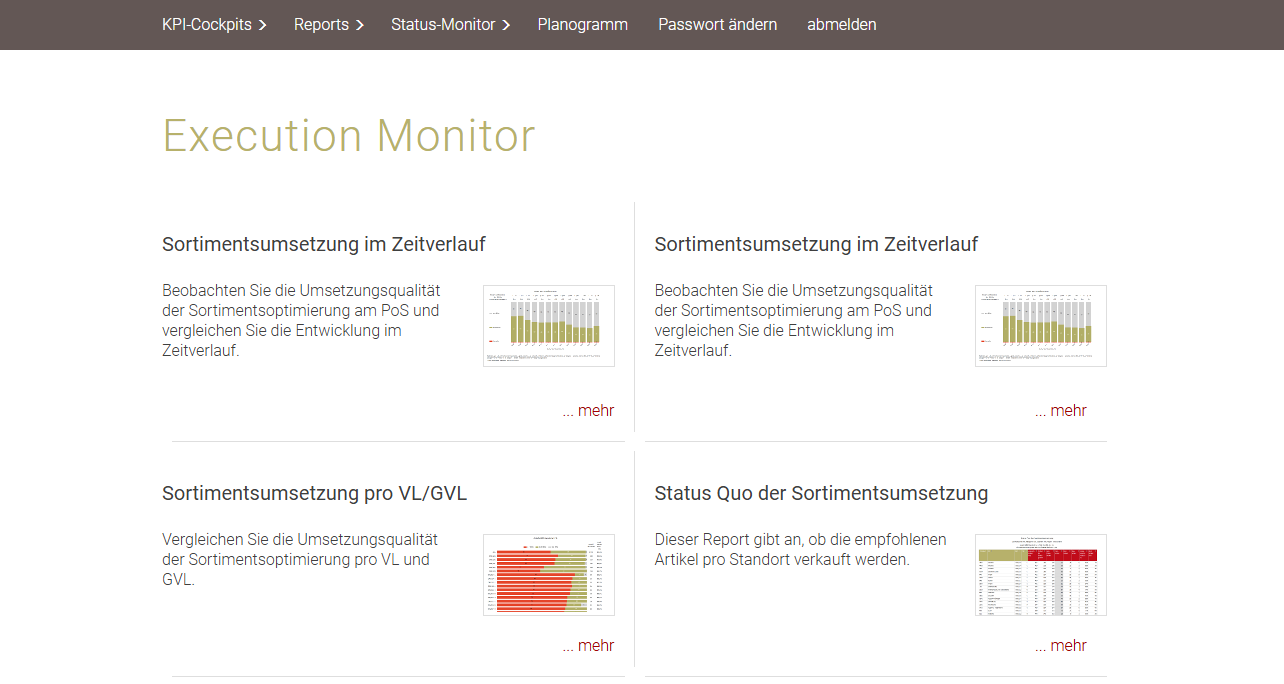
Task: Open the KPI-Cockpits menu label
Action: [x=207, y=25]
